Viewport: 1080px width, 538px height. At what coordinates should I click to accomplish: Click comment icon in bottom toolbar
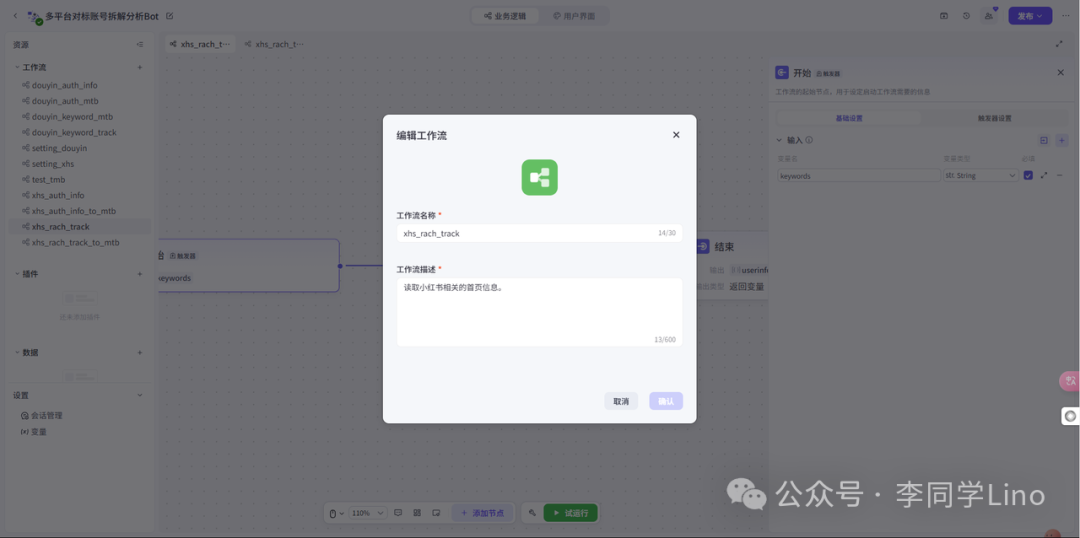(x=397, y=513)
